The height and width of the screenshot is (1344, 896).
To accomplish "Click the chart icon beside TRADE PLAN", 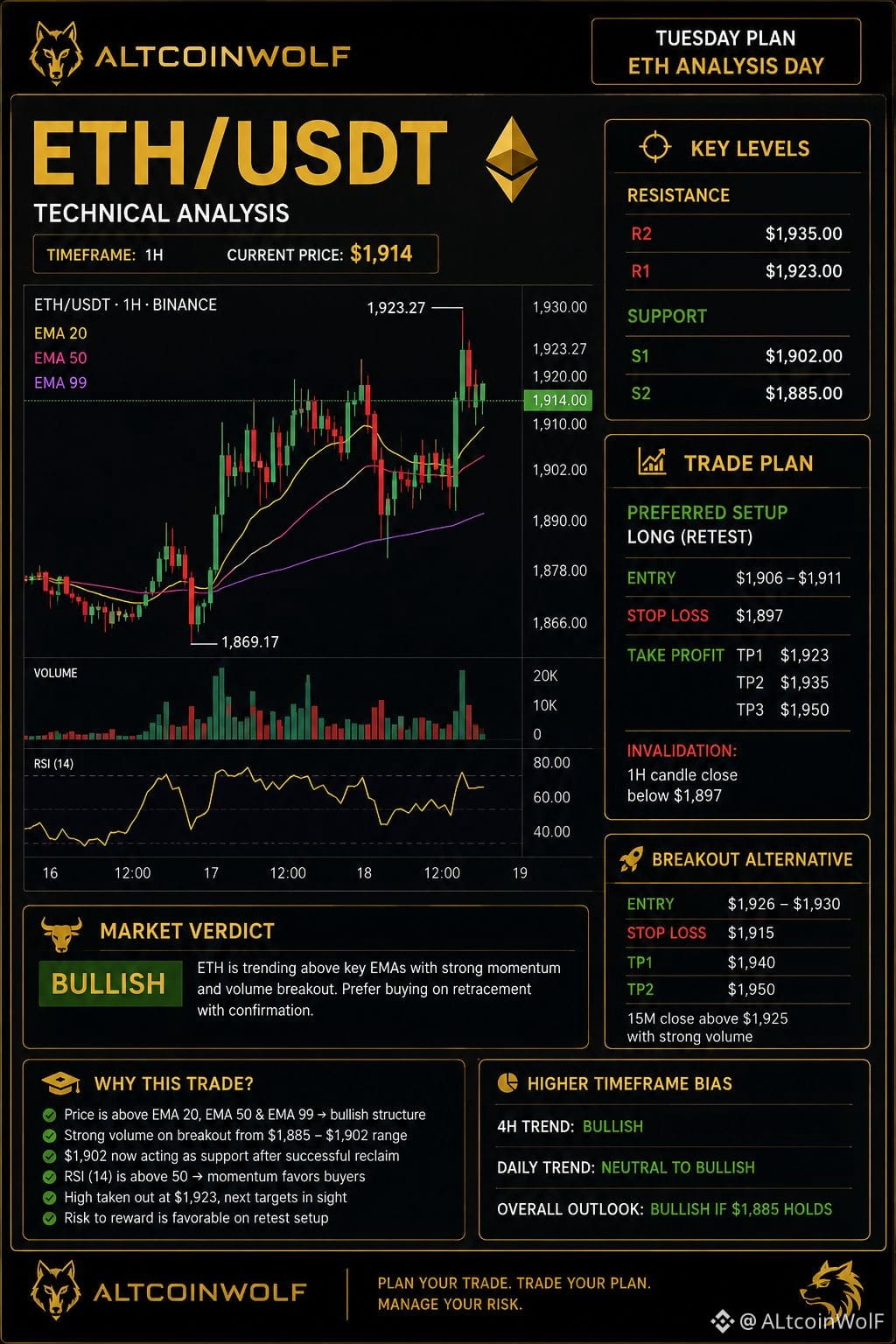I will pyautogui.click(x=652, y=460).
